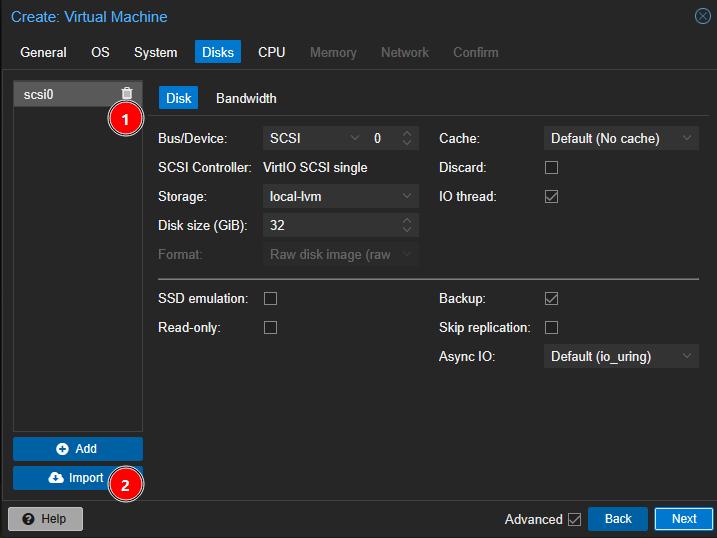The height and width of the screenshot is (538, 717).
Task: Enable the Discard checkbox
Action: click(551, 167)
